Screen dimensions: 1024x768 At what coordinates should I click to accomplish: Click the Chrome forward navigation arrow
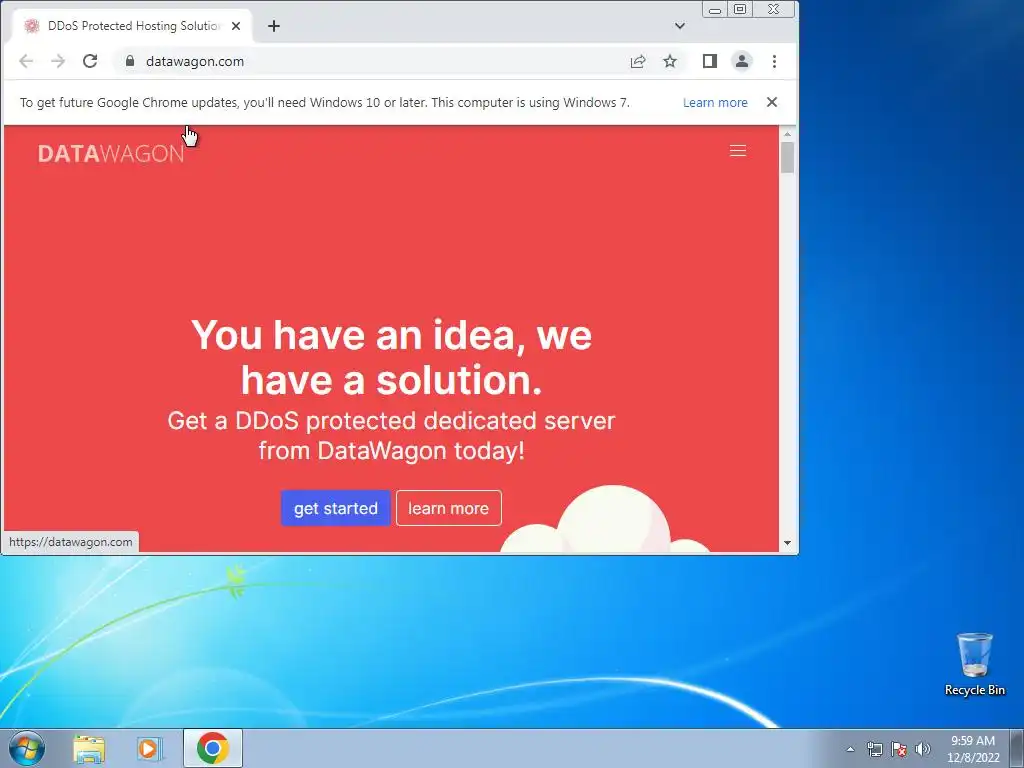(x=58, y=61)
